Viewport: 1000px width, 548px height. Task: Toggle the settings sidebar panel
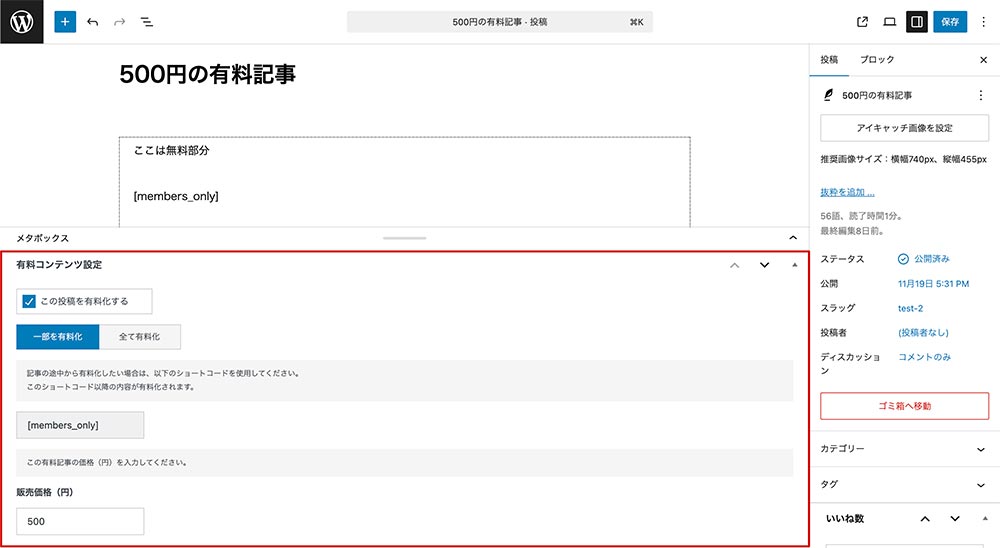917,22
